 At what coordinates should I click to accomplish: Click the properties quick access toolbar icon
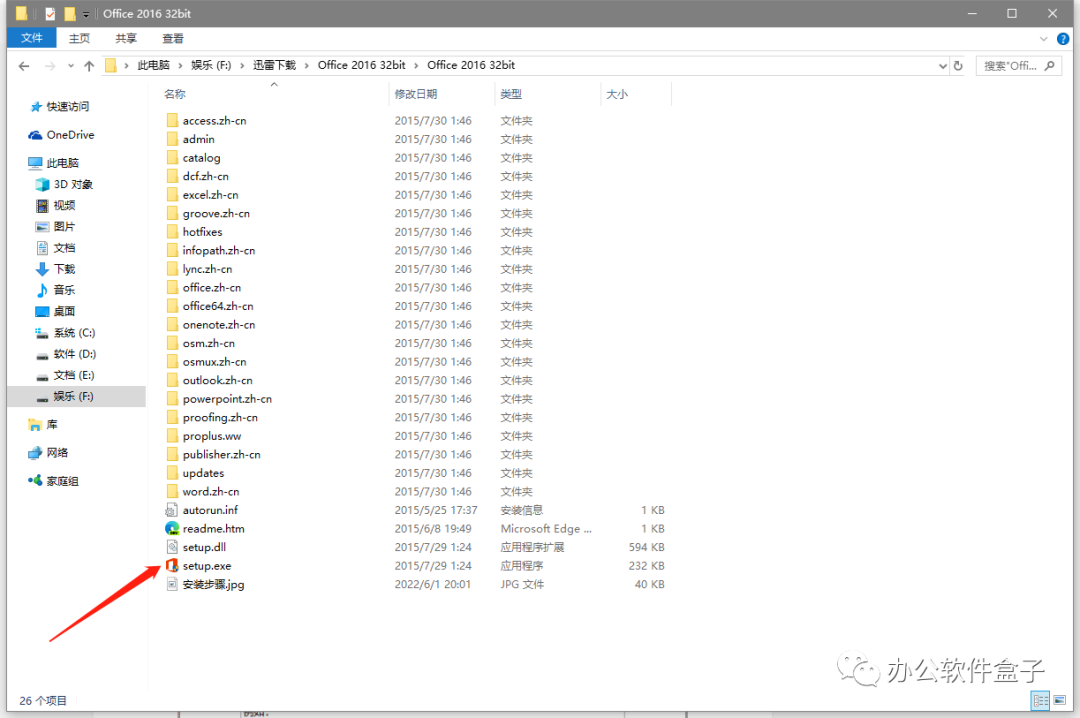[50, 13]
